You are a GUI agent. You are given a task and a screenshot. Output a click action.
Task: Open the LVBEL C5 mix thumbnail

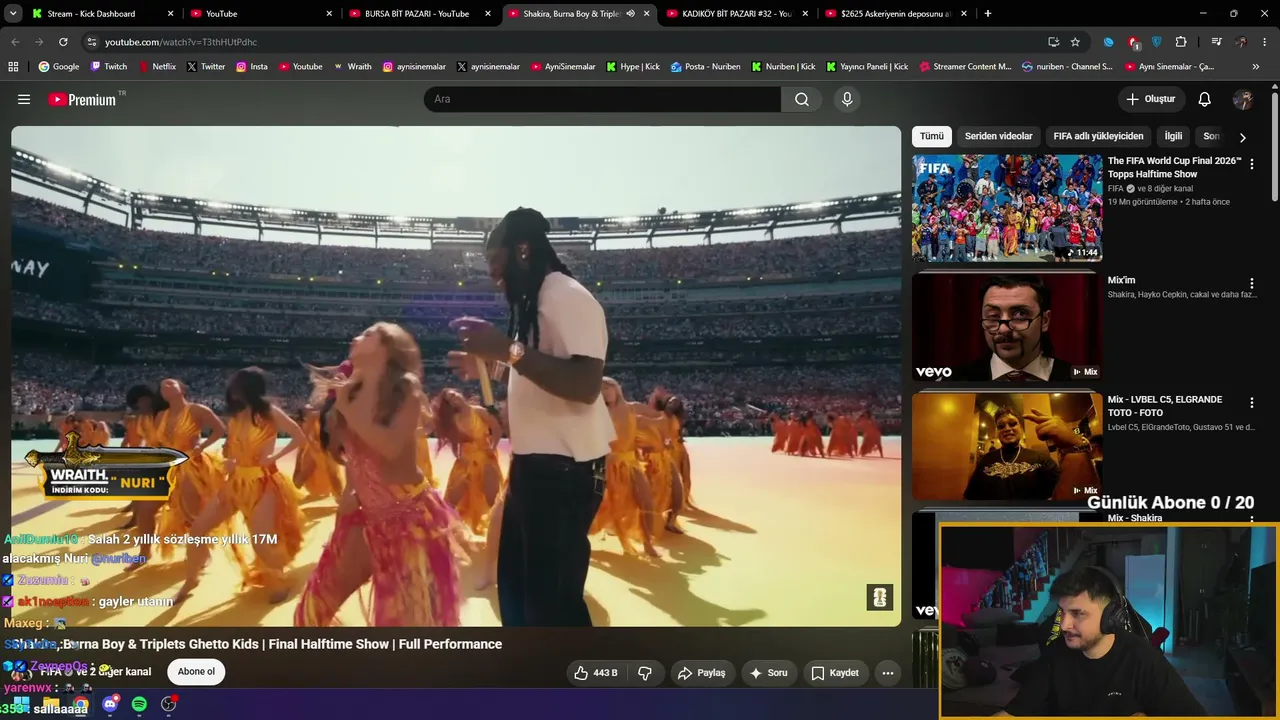point(1007,446)
